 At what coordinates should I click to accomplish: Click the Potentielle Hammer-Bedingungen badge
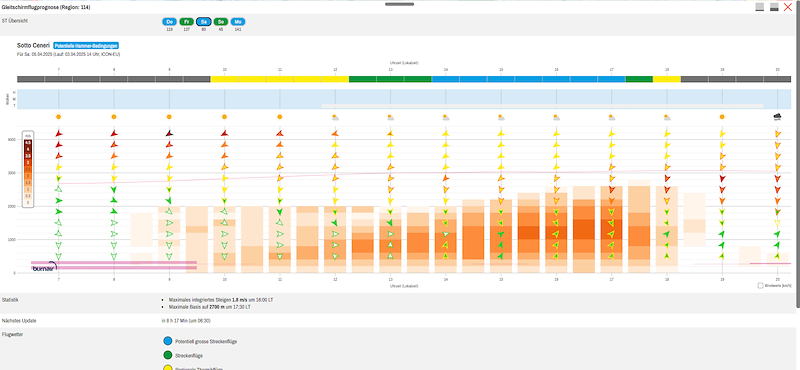(86, 45)
